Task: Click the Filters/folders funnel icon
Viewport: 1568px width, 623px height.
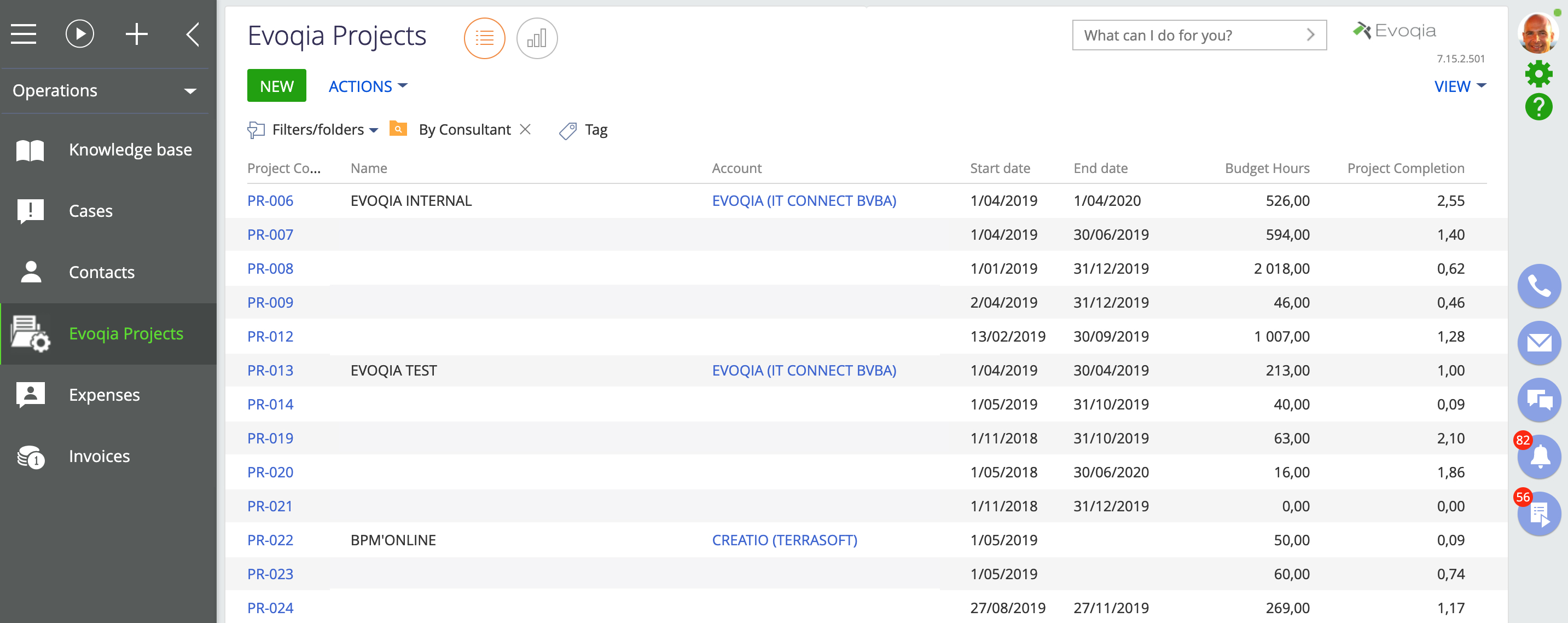Action: (x=255, y=130)
